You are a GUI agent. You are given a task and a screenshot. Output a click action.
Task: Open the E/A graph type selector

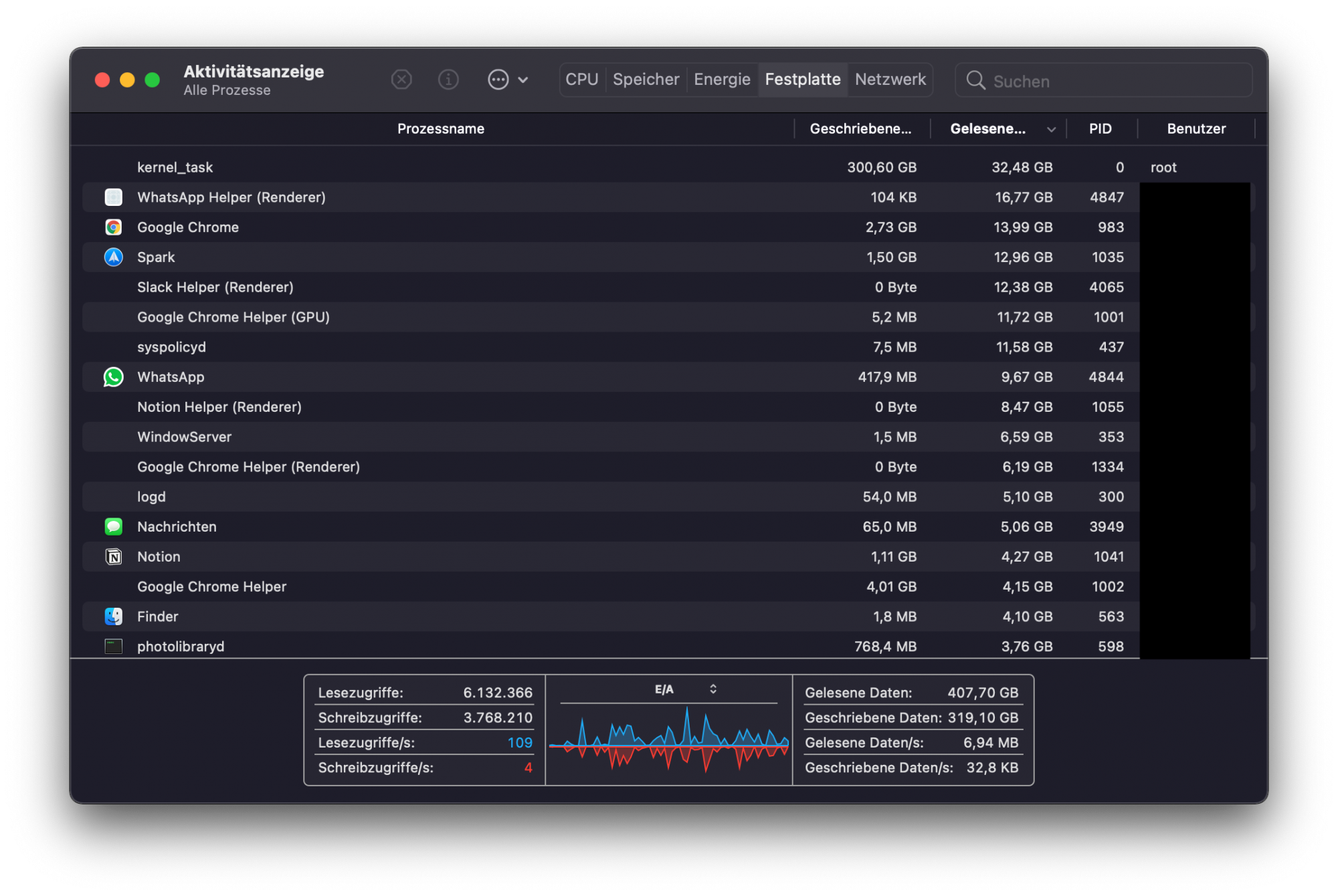[x=712, y=689]
